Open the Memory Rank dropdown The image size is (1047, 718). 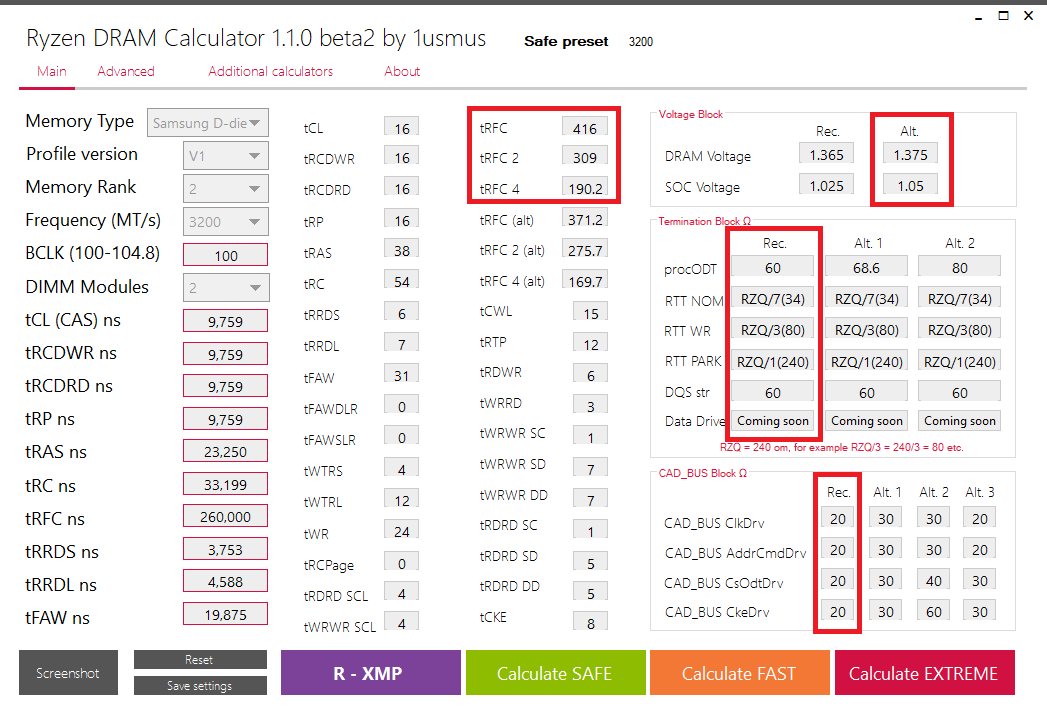coord(226,189)
